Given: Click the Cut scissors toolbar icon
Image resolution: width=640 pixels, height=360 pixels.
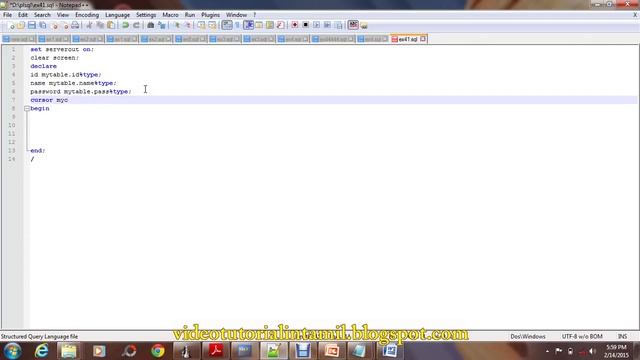Looking at the screenshot, I should [89, 25].
